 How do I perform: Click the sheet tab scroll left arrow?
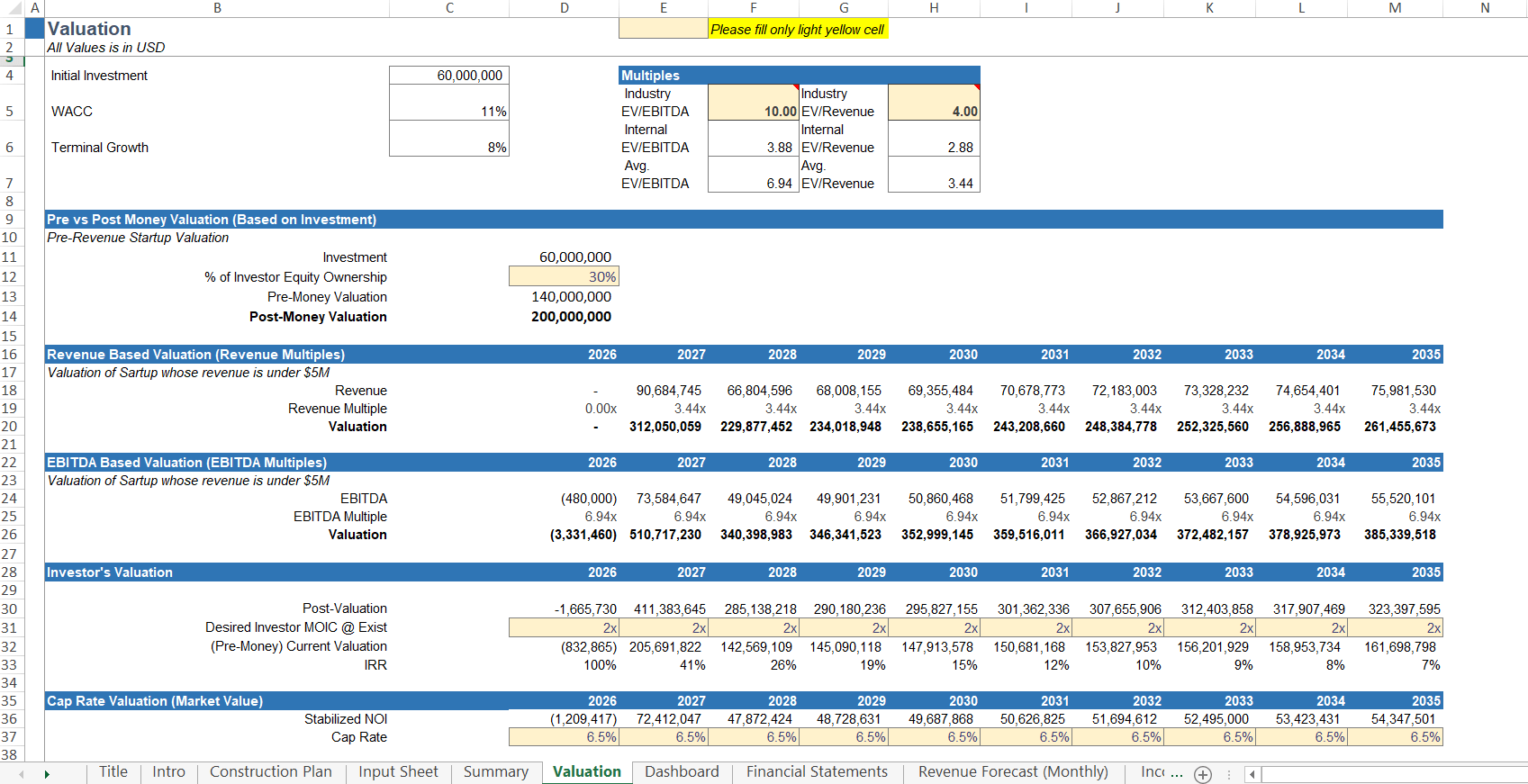[22, 774]
